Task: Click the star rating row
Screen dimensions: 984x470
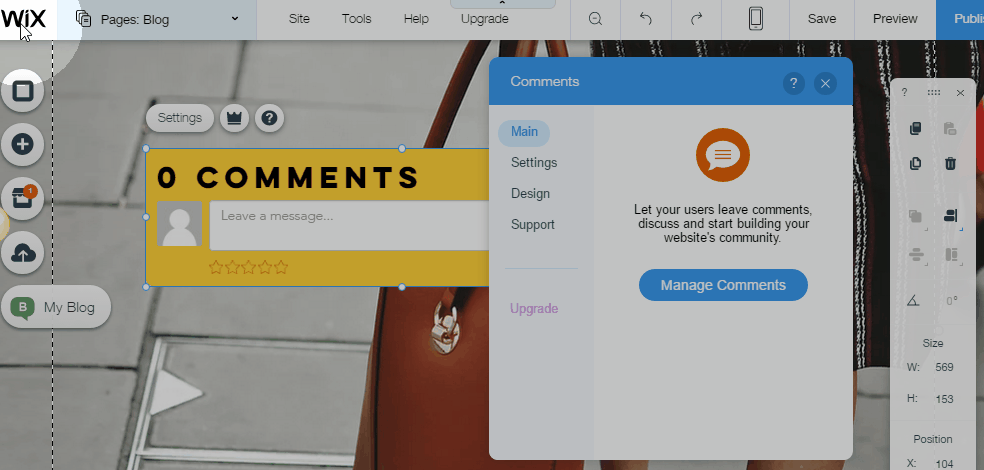Action: click(x=249, y=267)
